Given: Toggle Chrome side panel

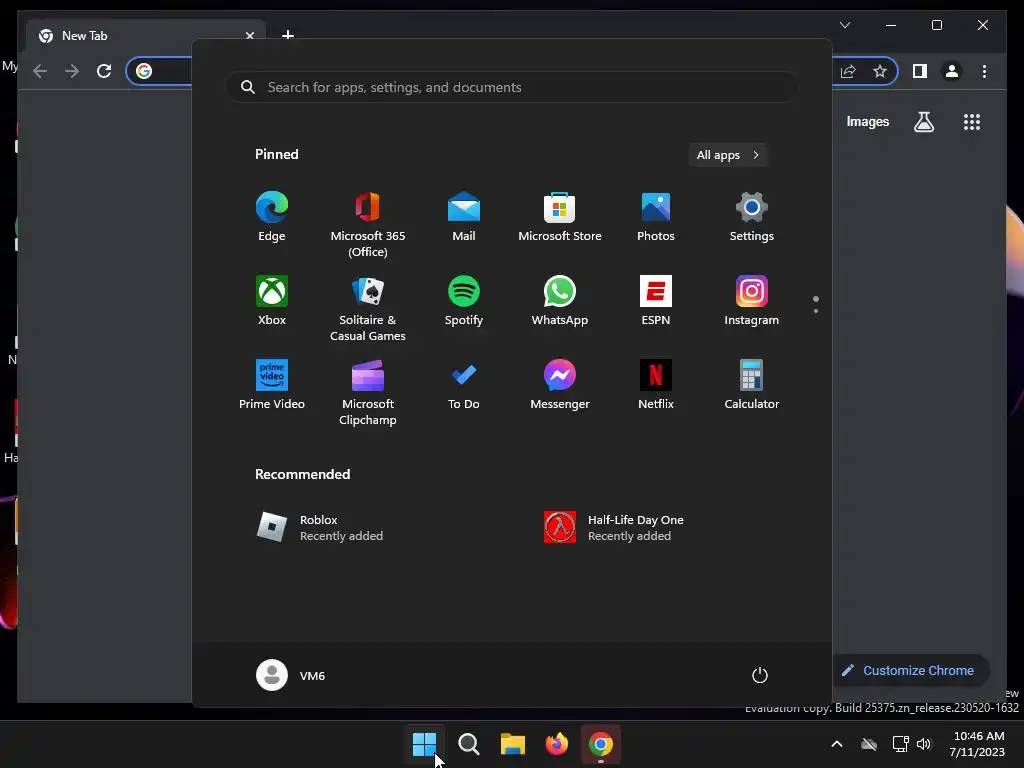Looking at the screenshot, I should click(920, 71).
